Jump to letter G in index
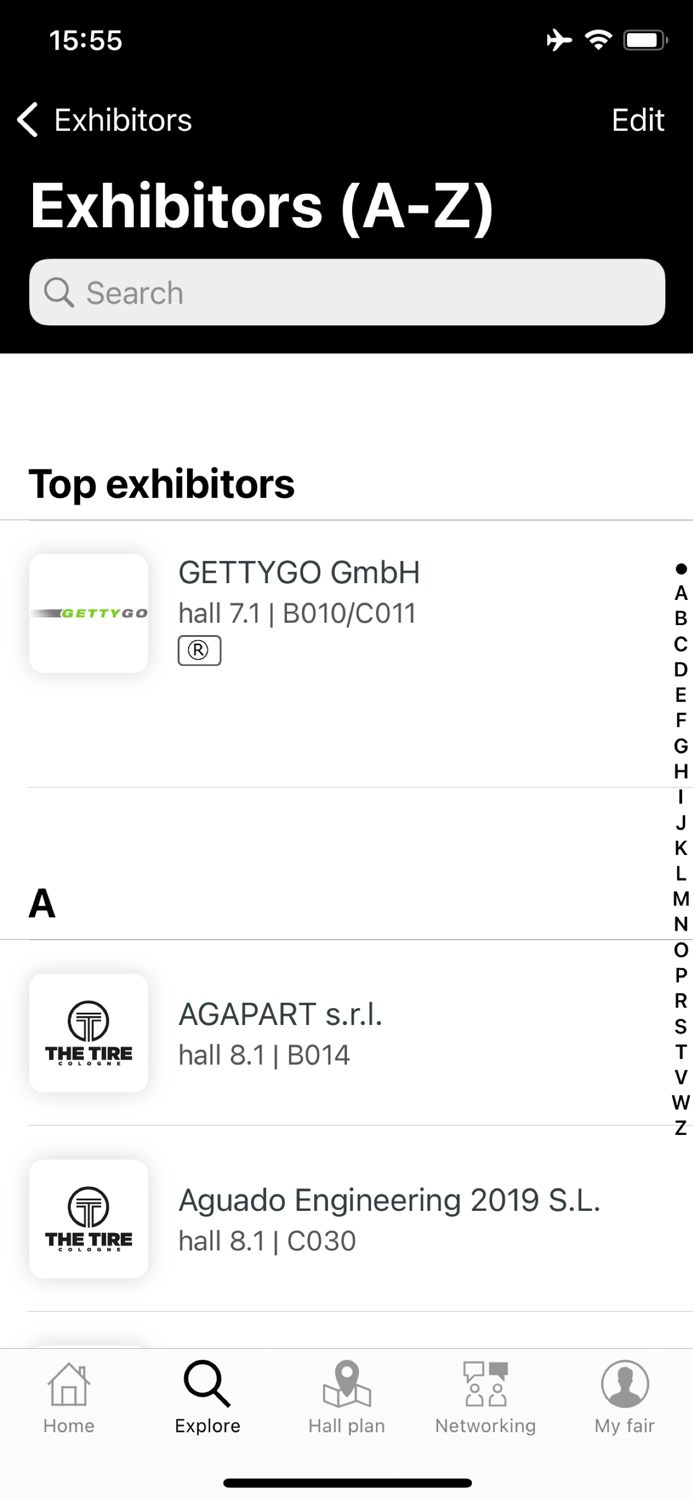Screen dimensions: 693x1500 pos(681,746)
